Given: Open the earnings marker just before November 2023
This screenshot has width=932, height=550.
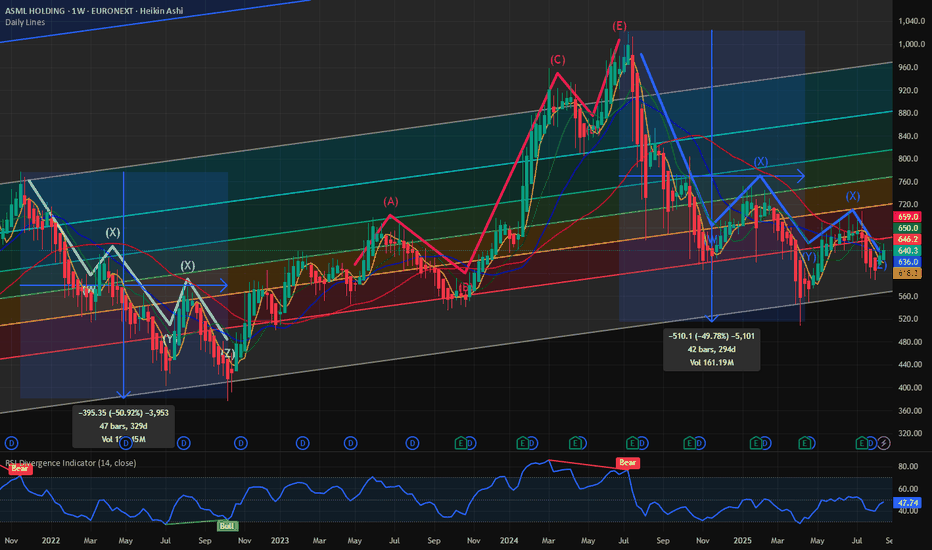Looking at the screenshot, I should click(x=460, y=443).
